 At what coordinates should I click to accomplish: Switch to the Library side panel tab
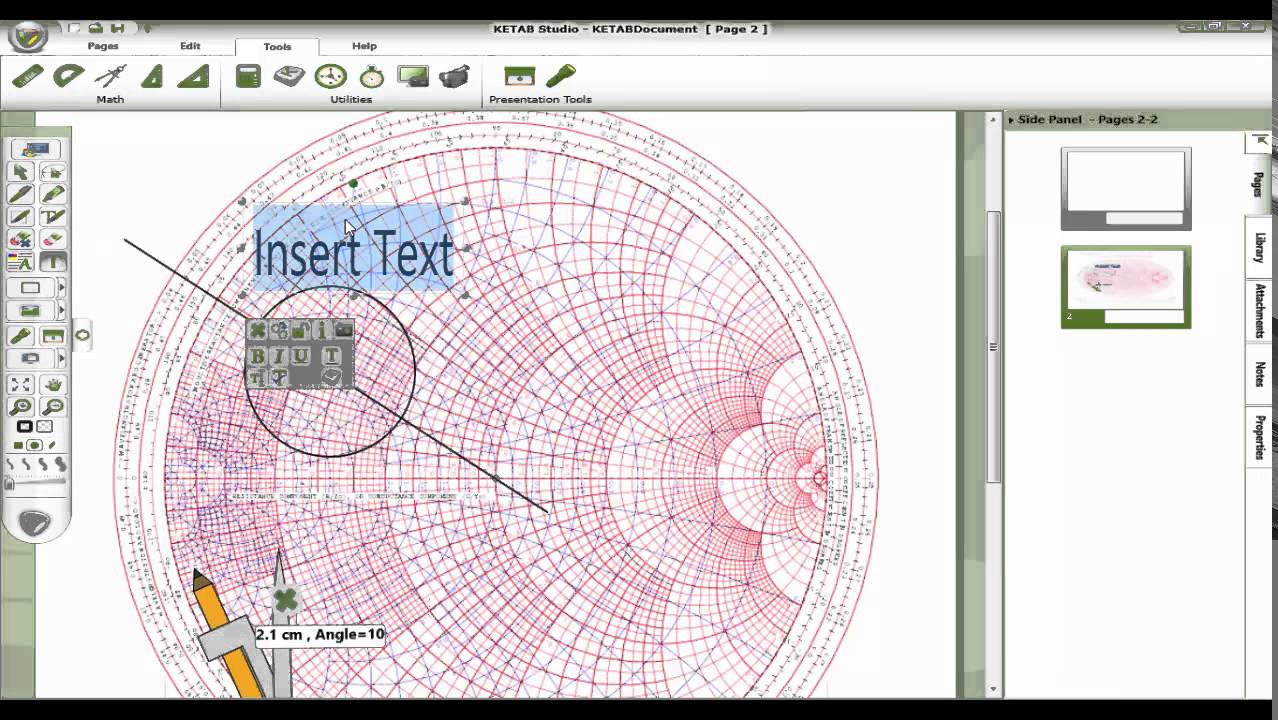[x=1259, y=248]
